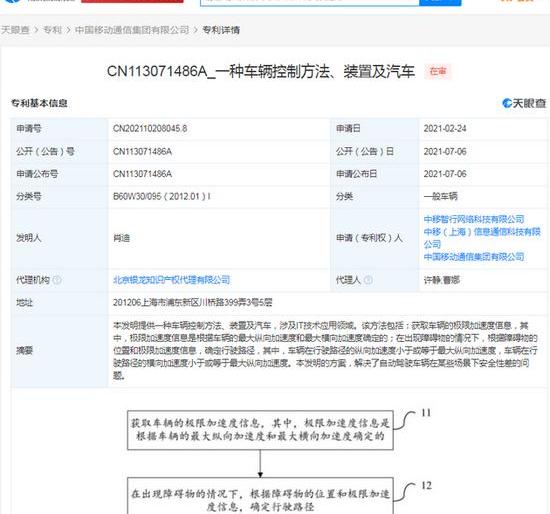Select 2021-07-06 in the 公开（公告）日 row
This screenshot has height=514, width=550.
pos(445,152)
